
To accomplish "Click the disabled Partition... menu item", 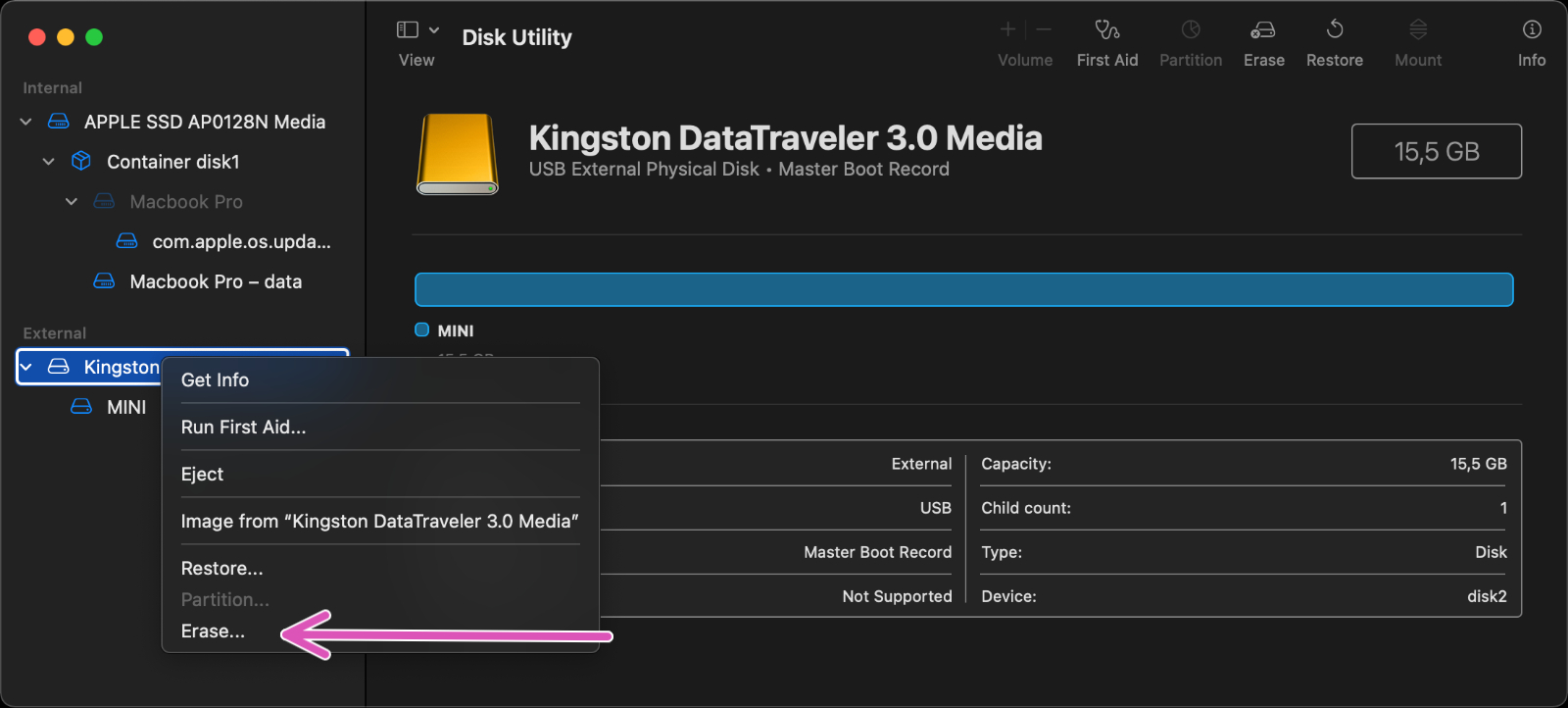I will 224,600.
